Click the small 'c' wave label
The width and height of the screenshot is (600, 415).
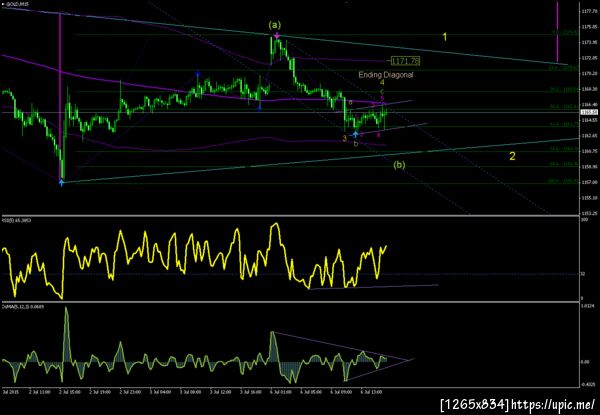pyautogui.click(x=382, y=91)
